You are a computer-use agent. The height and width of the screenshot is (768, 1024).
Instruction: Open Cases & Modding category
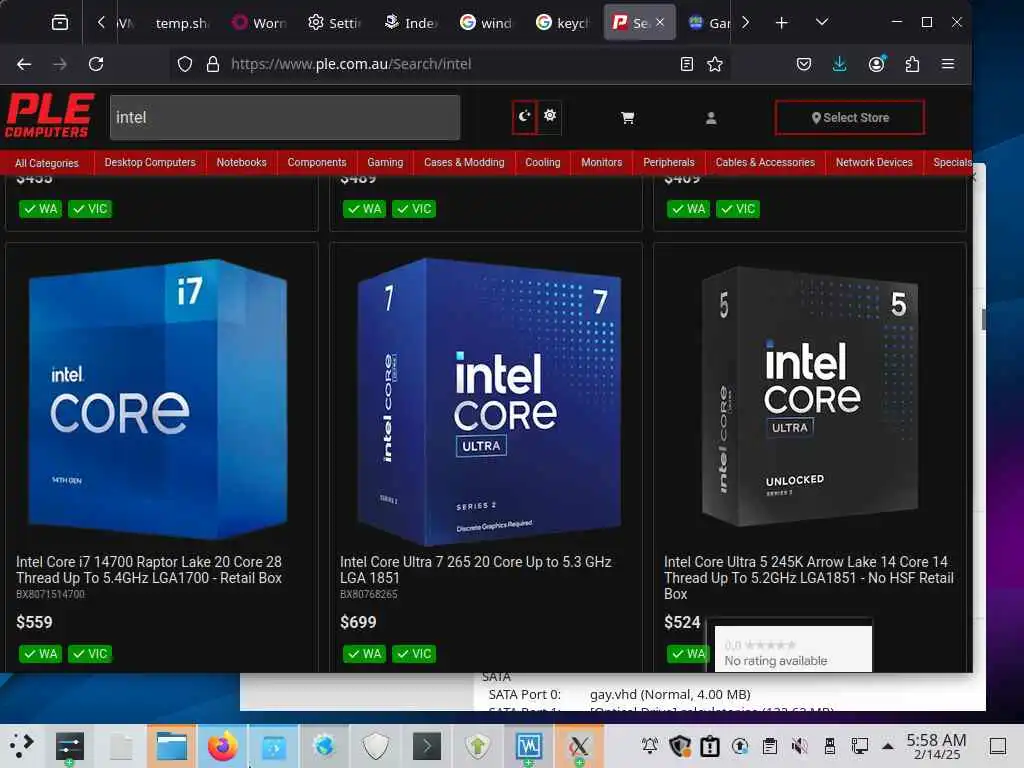coord(464,163)
